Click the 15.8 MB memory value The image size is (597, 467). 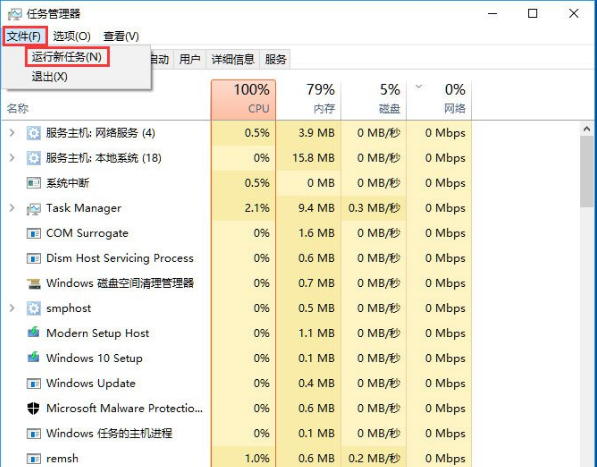coord(313,158)
